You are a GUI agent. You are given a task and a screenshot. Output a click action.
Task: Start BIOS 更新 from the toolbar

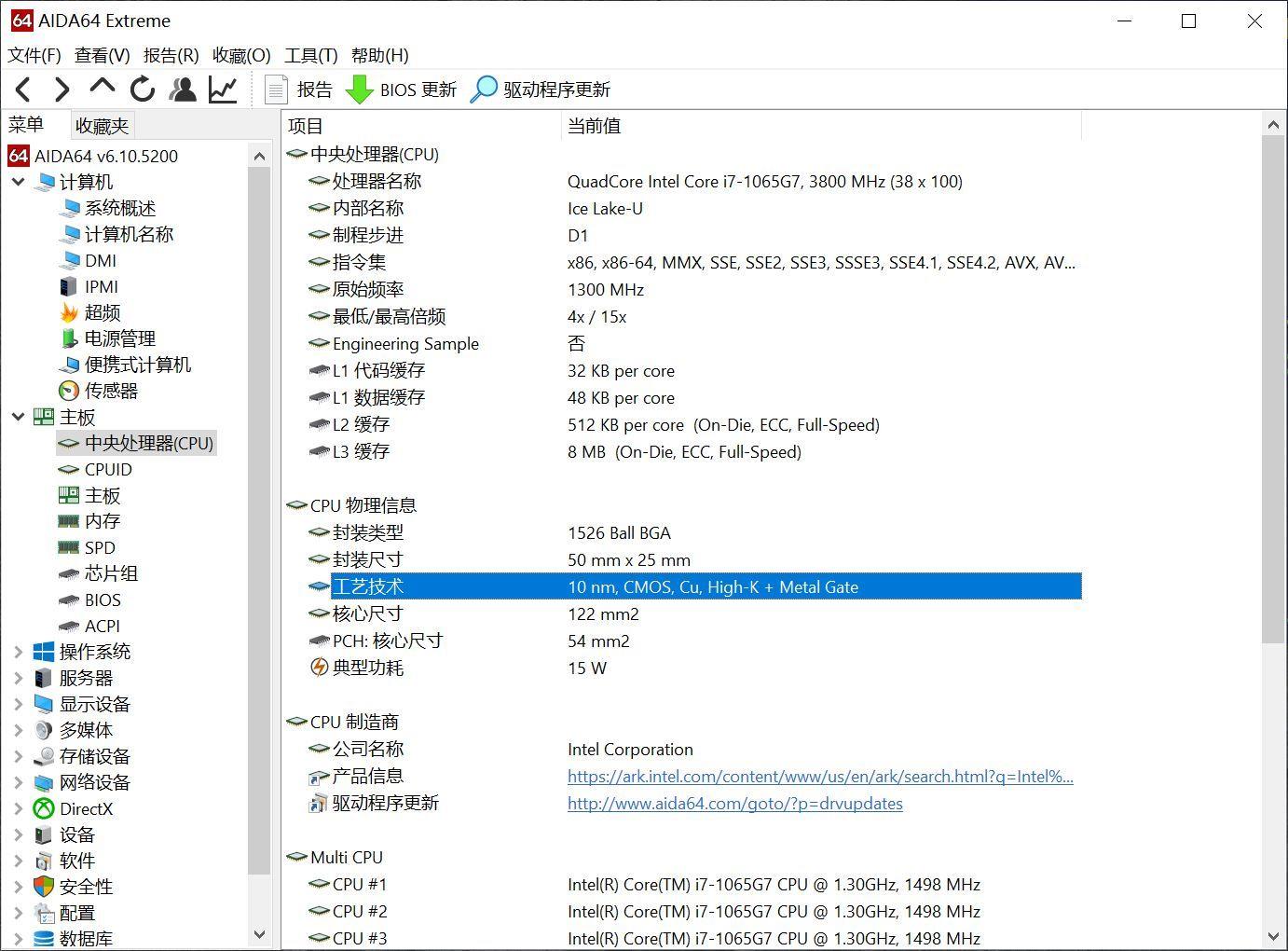(402, 90)
